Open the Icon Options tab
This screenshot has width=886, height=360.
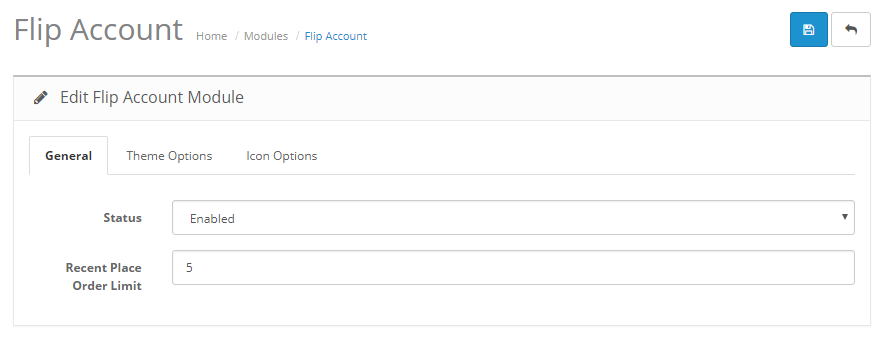point(281,155)
